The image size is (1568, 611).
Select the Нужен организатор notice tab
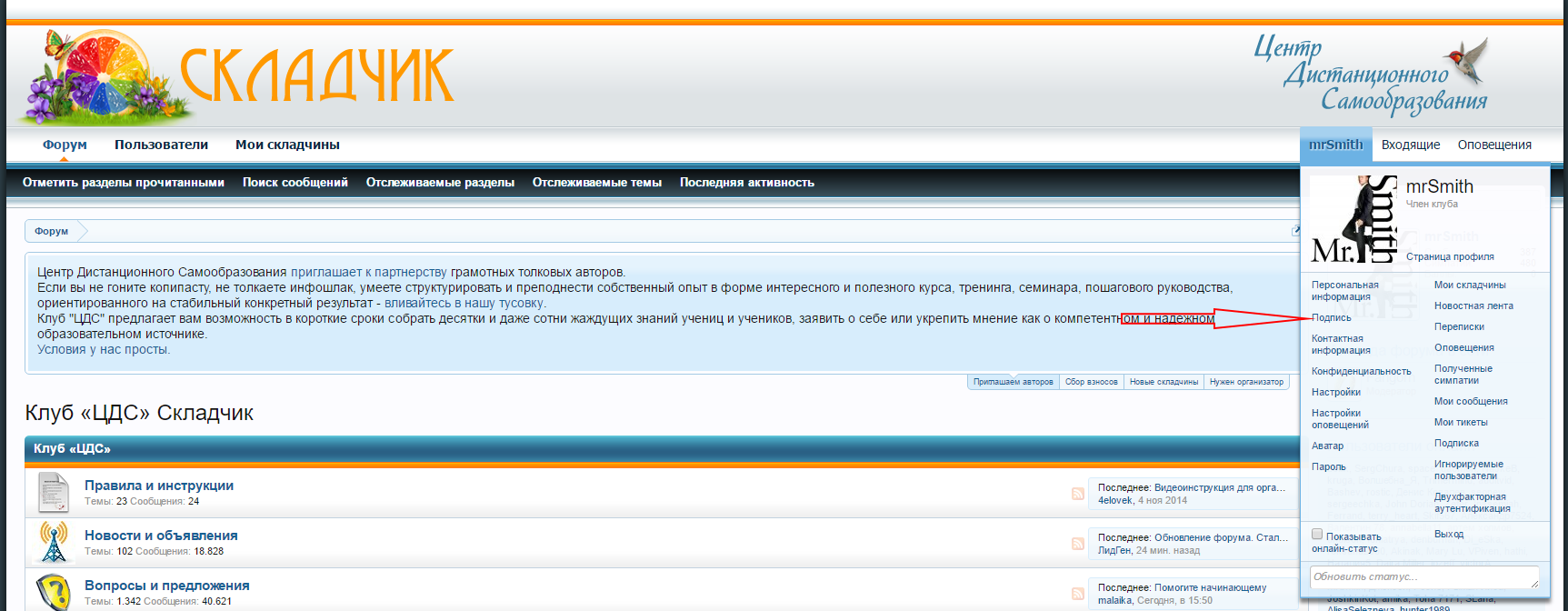point(1246,382)
